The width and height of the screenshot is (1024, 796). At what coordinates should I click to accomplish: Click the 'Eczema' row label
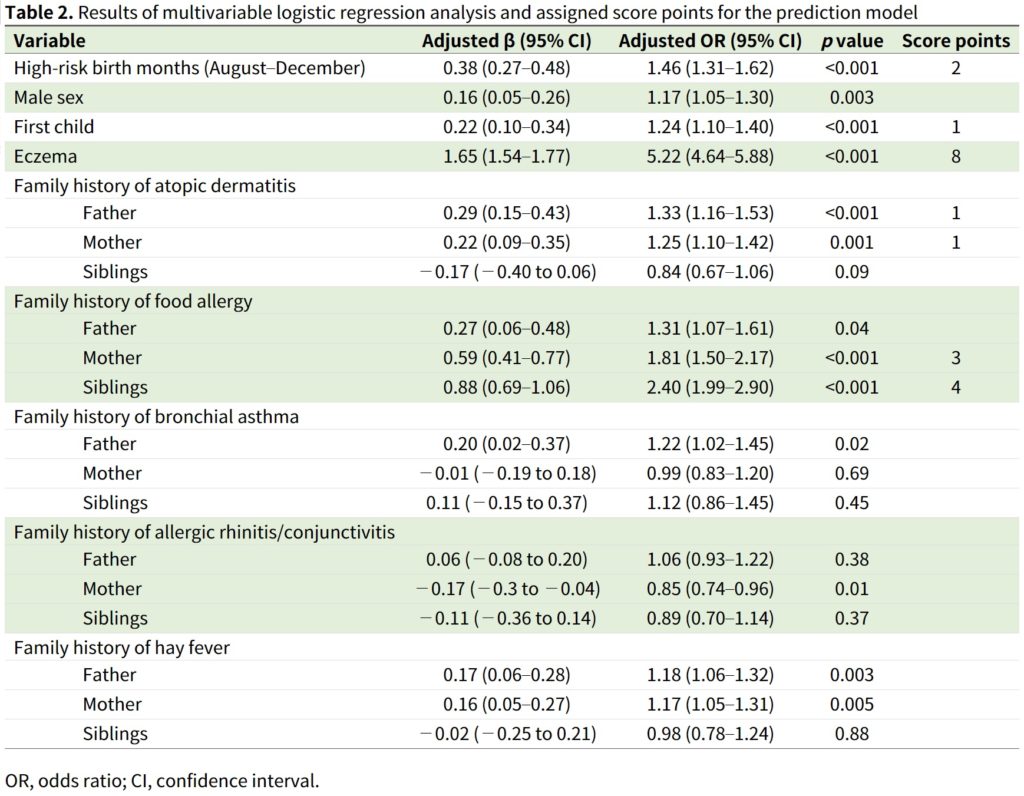[x=45, y=156]
